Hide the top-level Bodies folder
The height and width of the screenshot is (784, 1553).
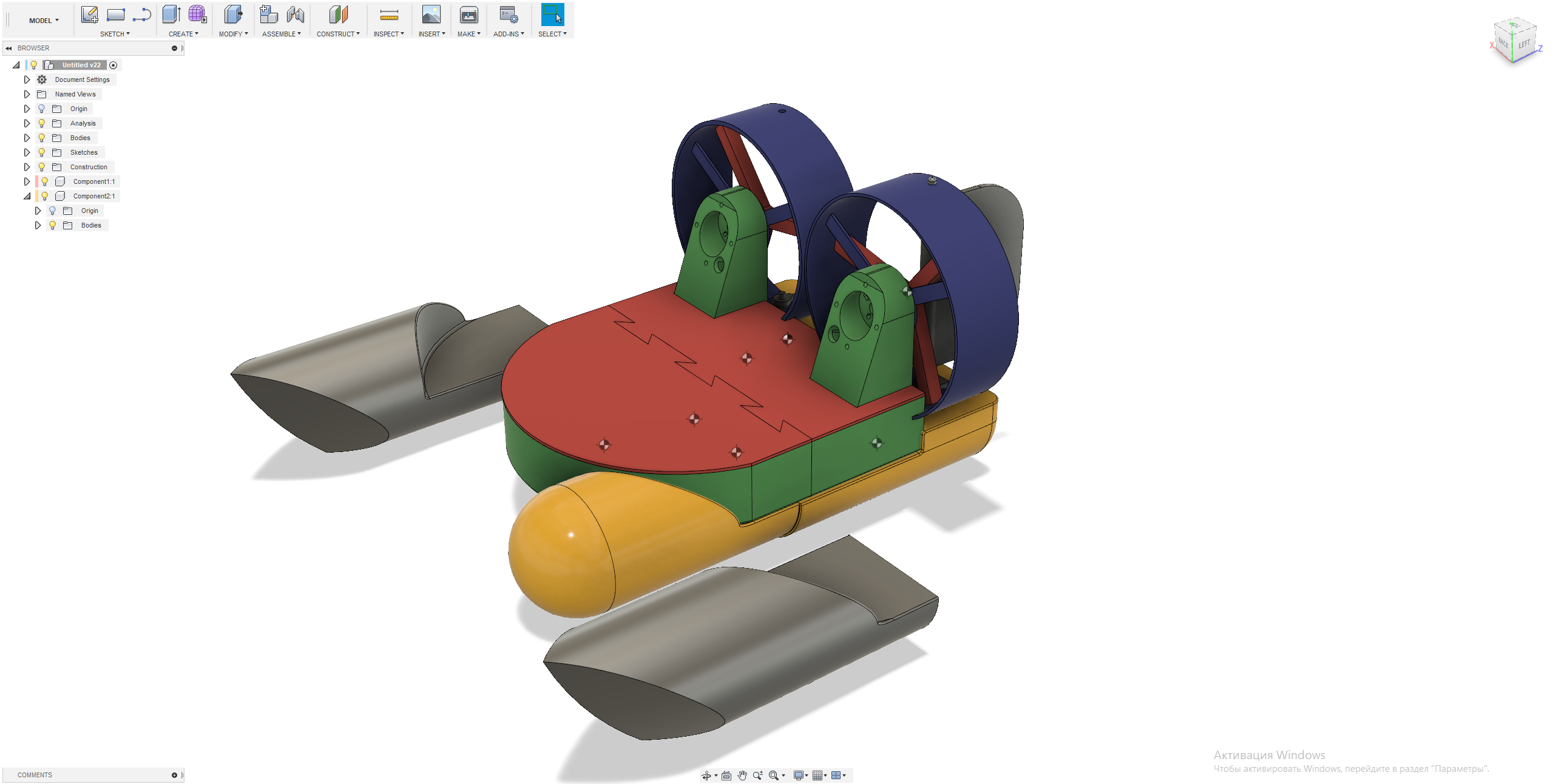42,138
